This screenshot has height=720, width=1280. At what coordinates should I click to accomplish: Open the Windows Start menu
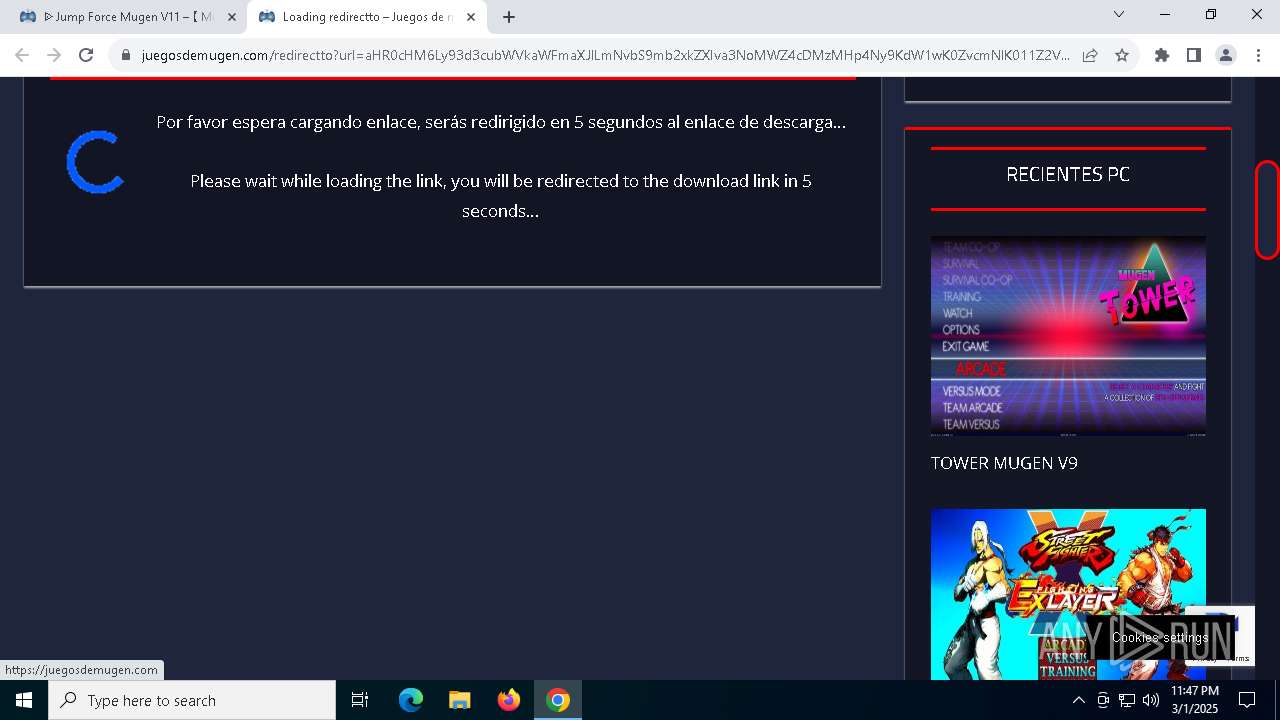[x=24, y=700]
